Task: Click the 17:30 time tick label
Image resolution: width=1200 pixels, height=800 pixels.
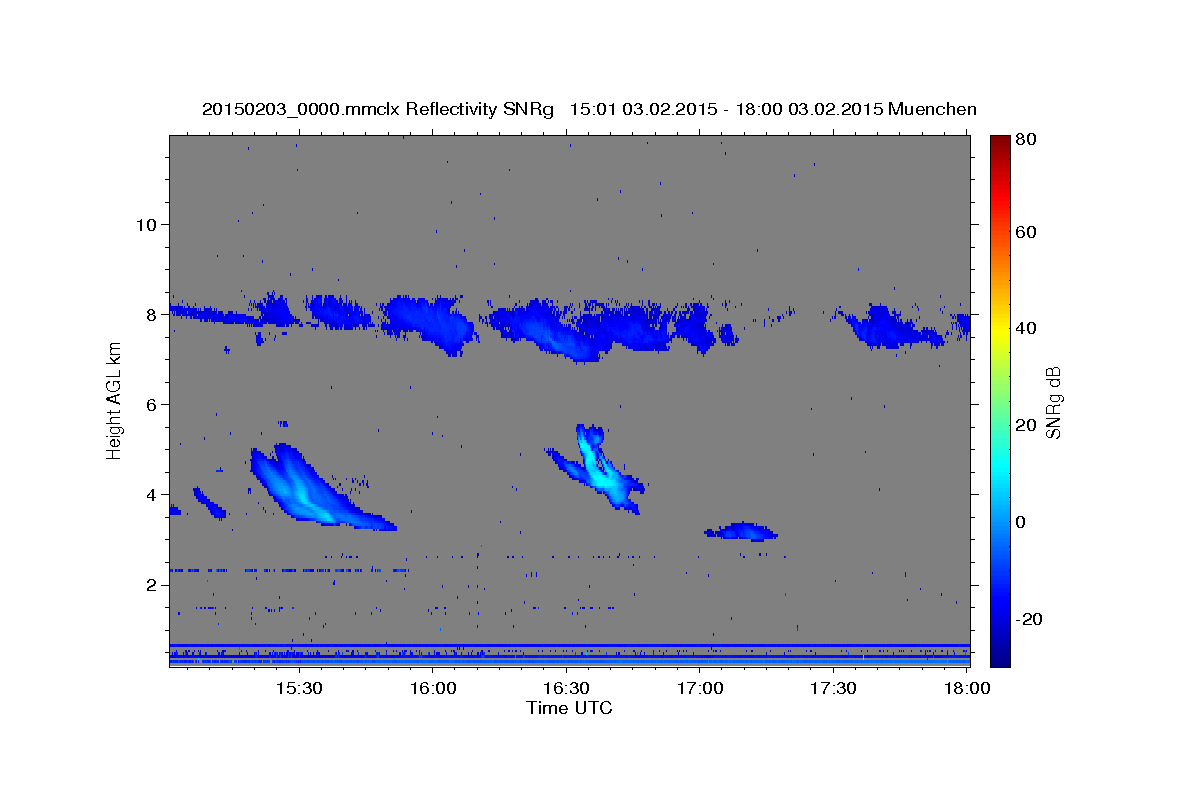Action: [833, 689]
